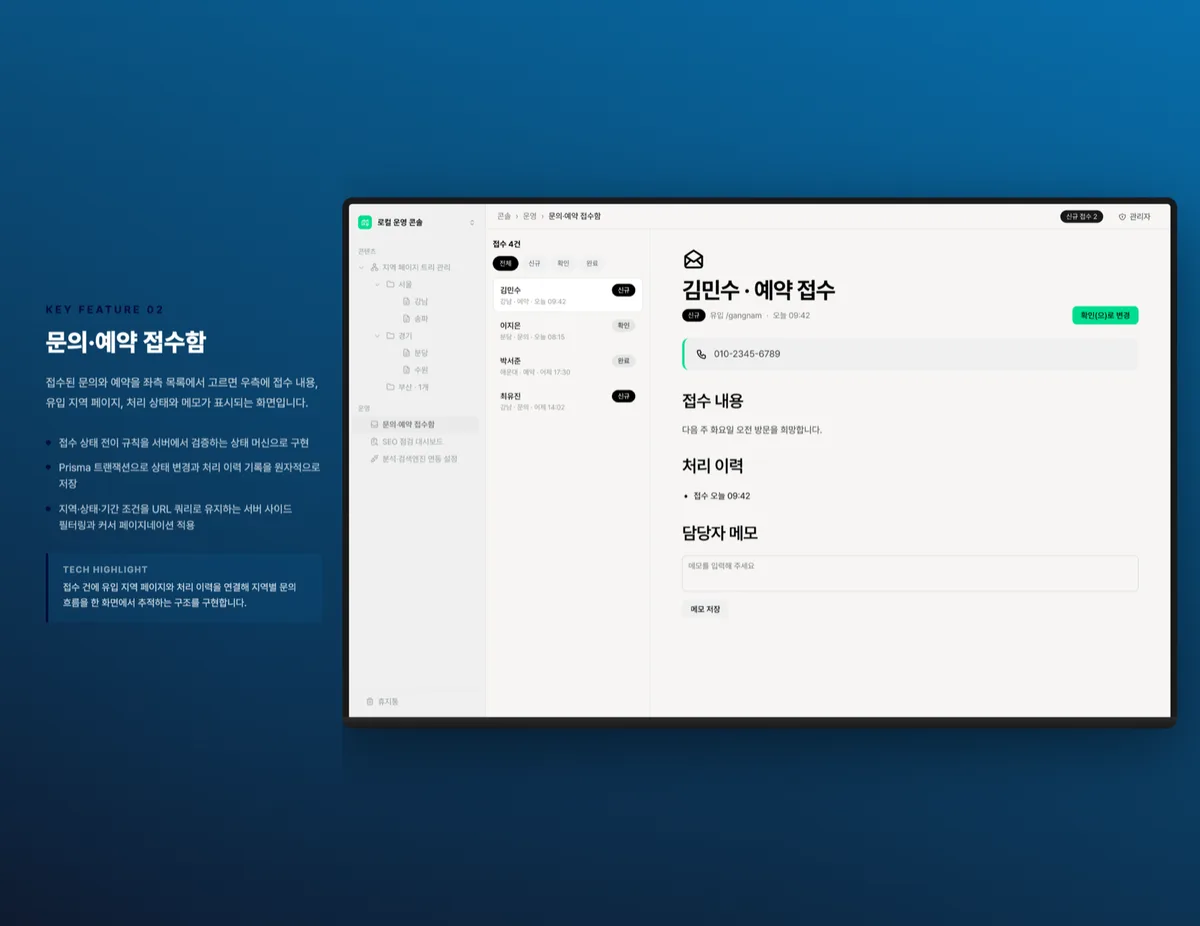This screenshot has height=926, width=1200.
Task: Click the 메모 저장 button
Action: click(x=705, y=609)
